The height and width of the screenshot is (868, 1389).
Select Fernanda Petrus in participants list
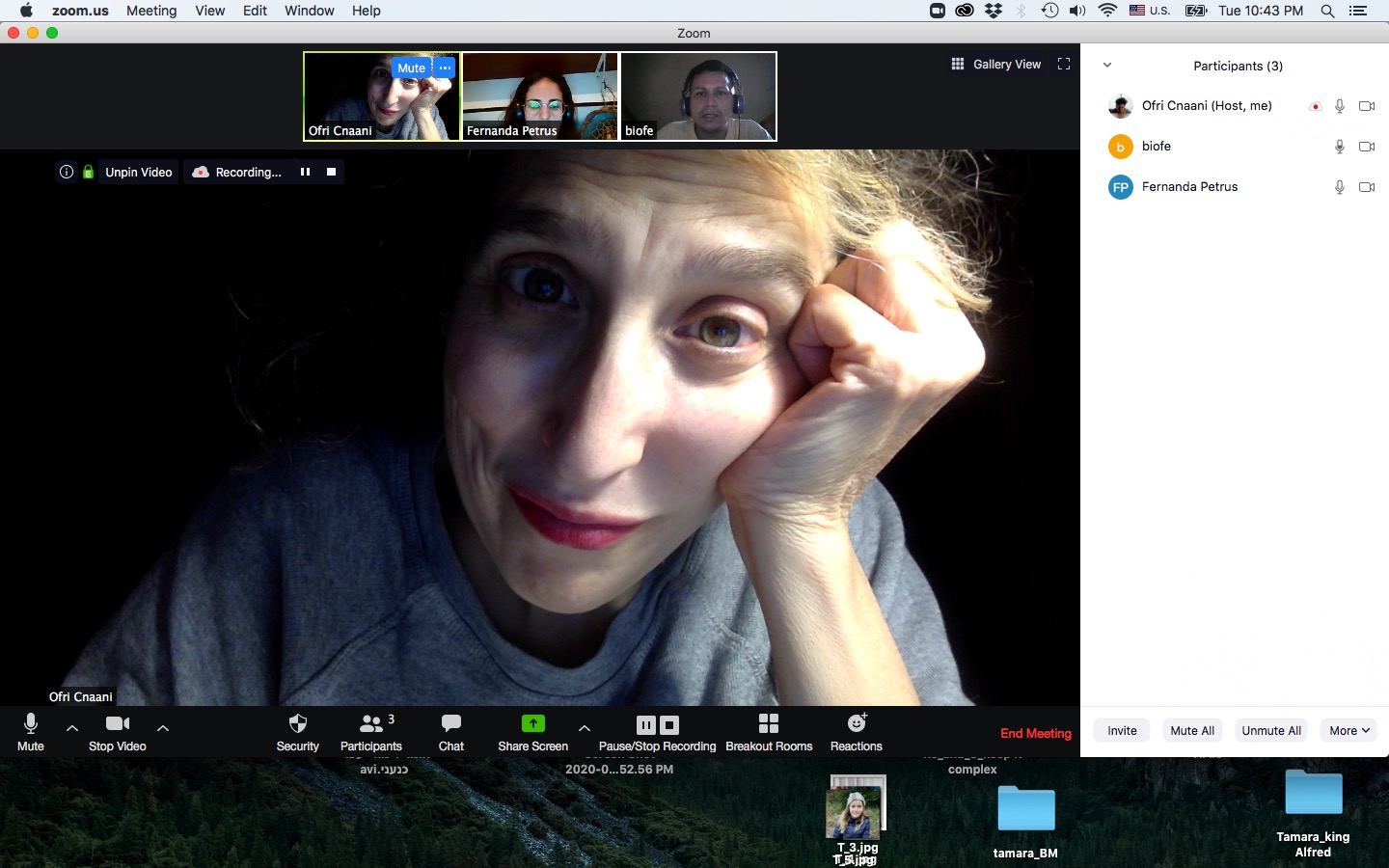[1235, 187]
